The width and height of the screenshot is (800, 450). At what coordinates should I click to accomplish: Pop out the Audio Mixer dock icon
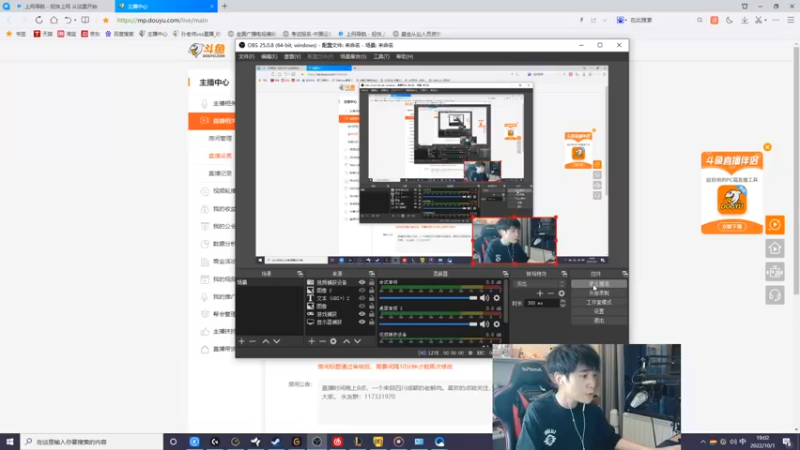[505, 274]
